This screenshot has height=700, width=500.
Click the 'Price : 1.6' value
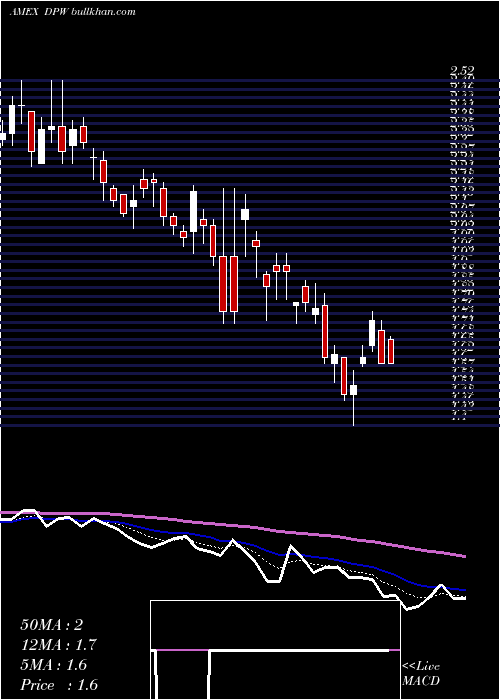(59, 685)
